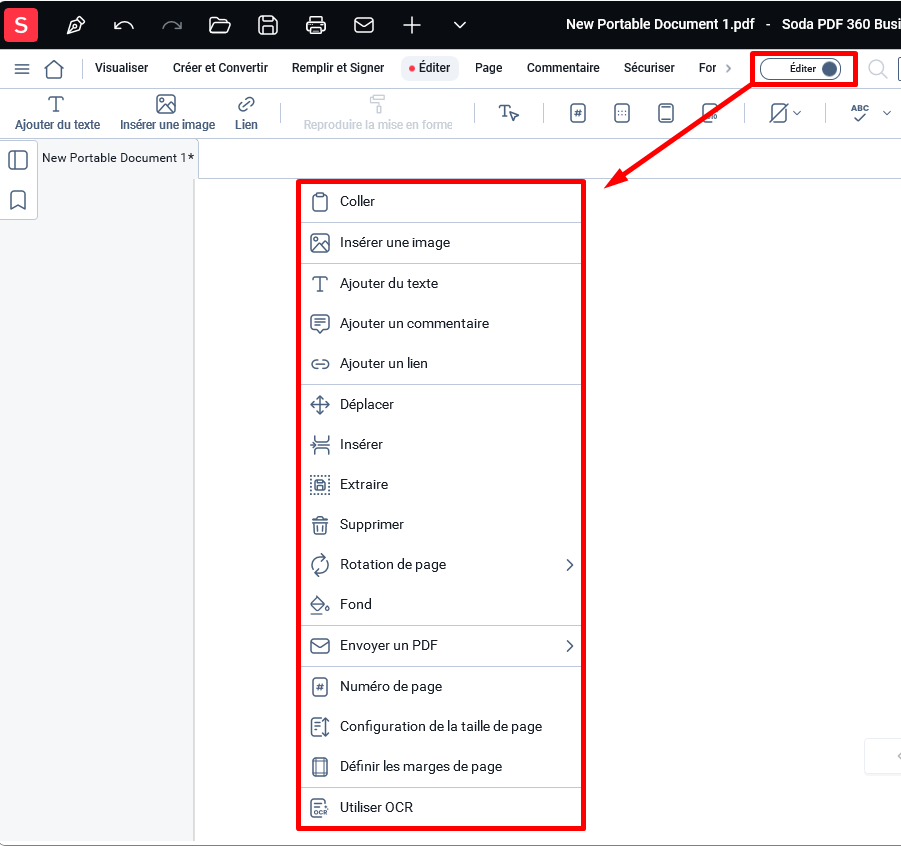
Task: Email the document via envelope icon
Action: 364,25
